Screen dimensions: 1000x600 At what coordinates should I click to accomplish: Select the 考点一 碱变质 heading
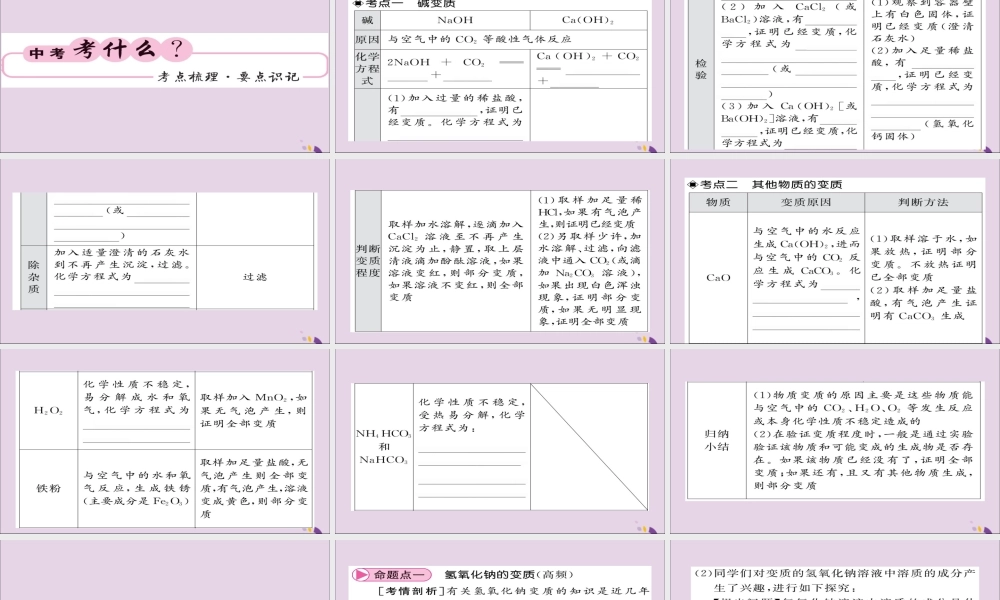(404, 4)
